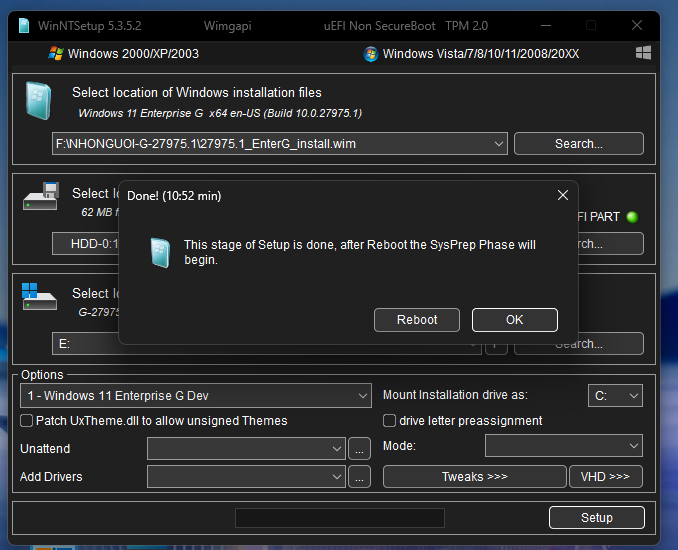The image size is (678, 550).
Task: Open Mount Installation drive letter C: dropdown
Action: (615, 396)
